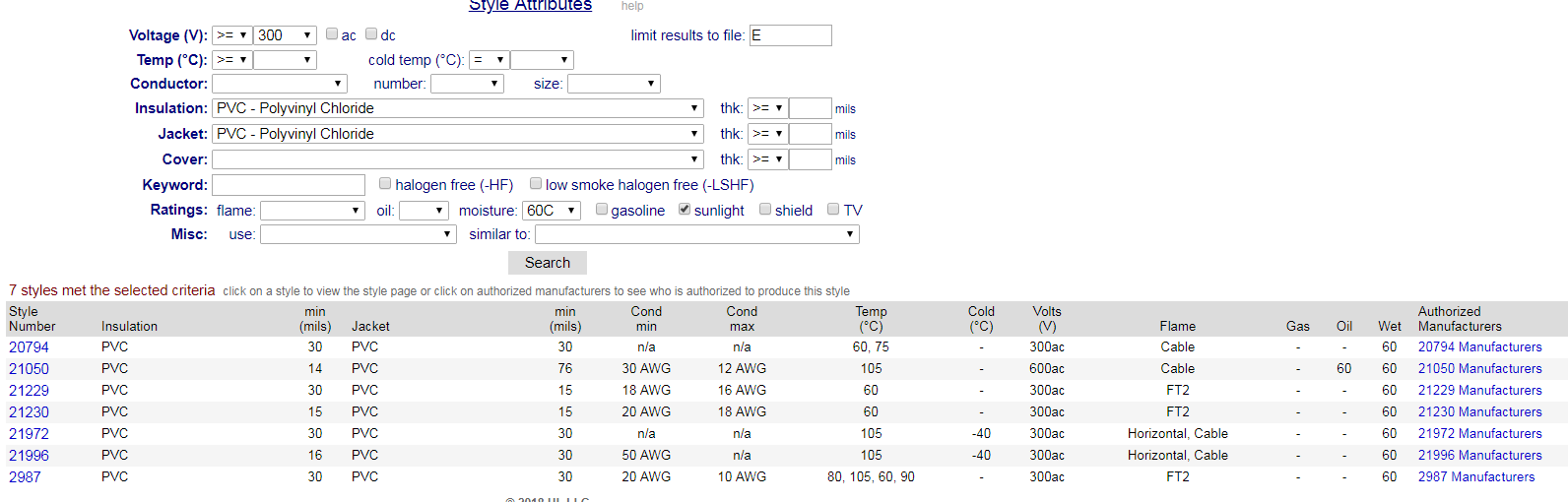This screenshot has height=502, width=1568.
Task: Click the Keyword text field
Action: pos(289,185)
